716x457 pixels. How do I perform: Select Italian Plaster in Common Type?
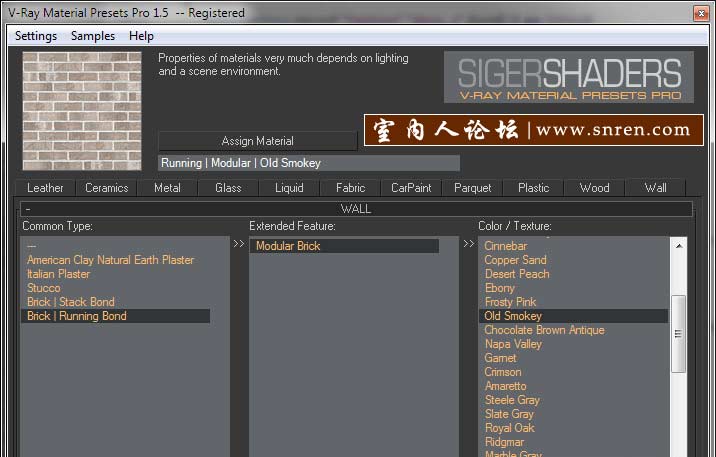[58, 274]
